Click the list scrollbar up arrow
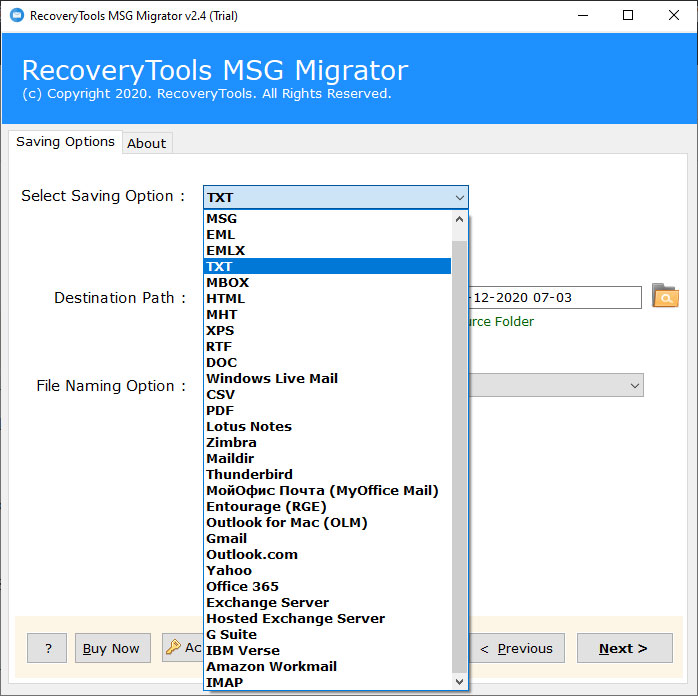The width and height of the screenshot is (698, 696). tap(459, 219)
